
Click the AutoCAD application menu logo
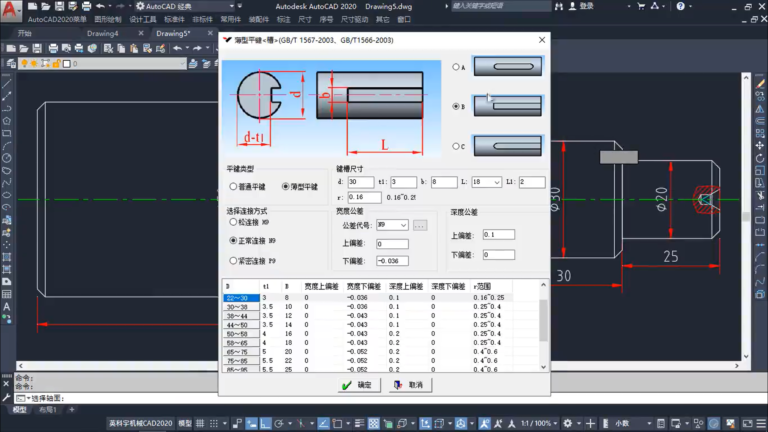click(11, 10)
